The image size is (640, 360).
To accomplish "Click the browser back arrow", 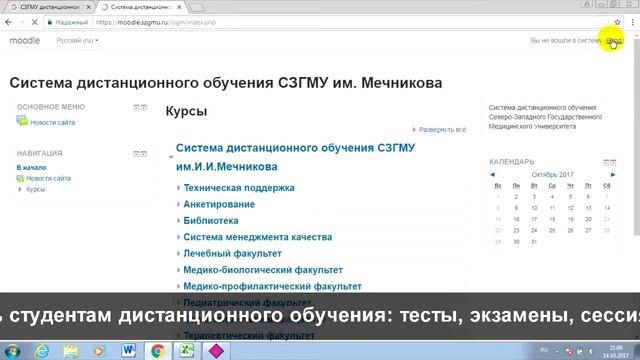I will (9, 22).
